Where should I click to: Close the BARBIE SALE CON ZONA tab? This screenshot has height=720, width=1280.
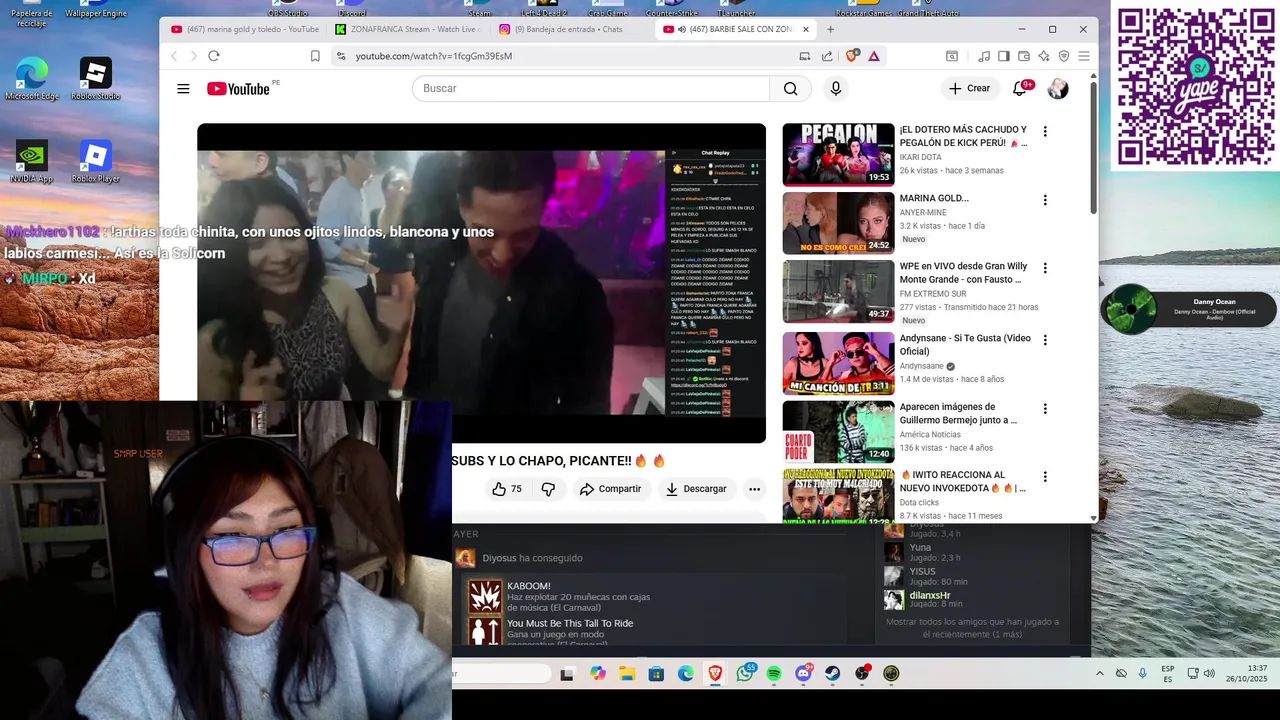805,29
